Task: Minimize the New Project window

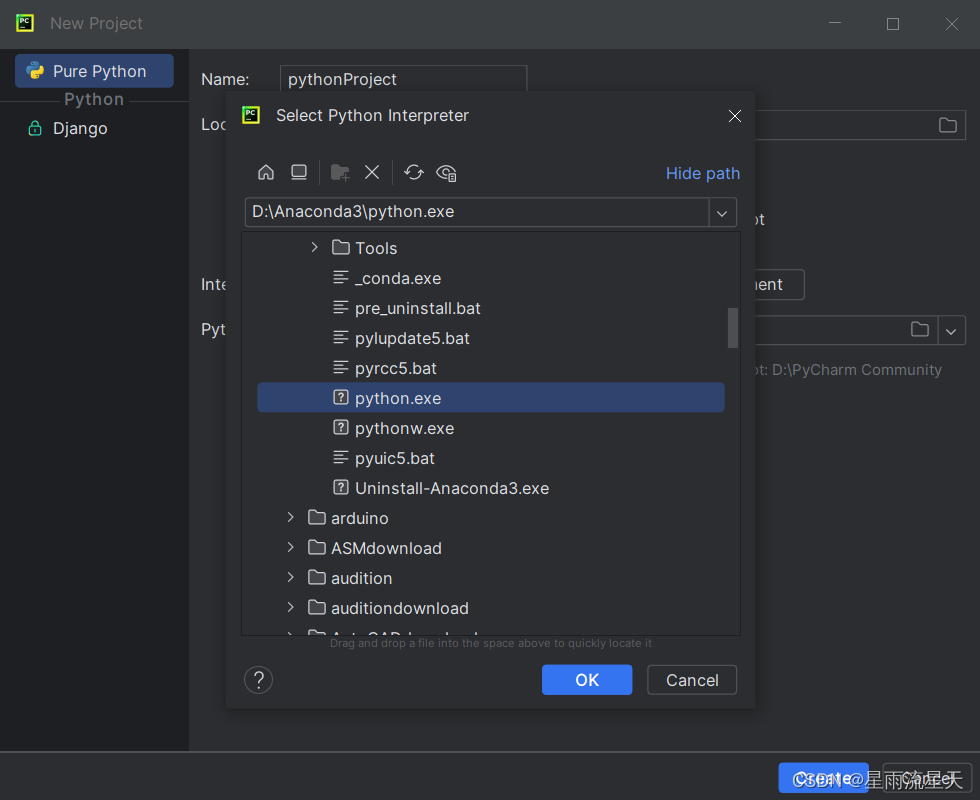Action: pos(835,24)
